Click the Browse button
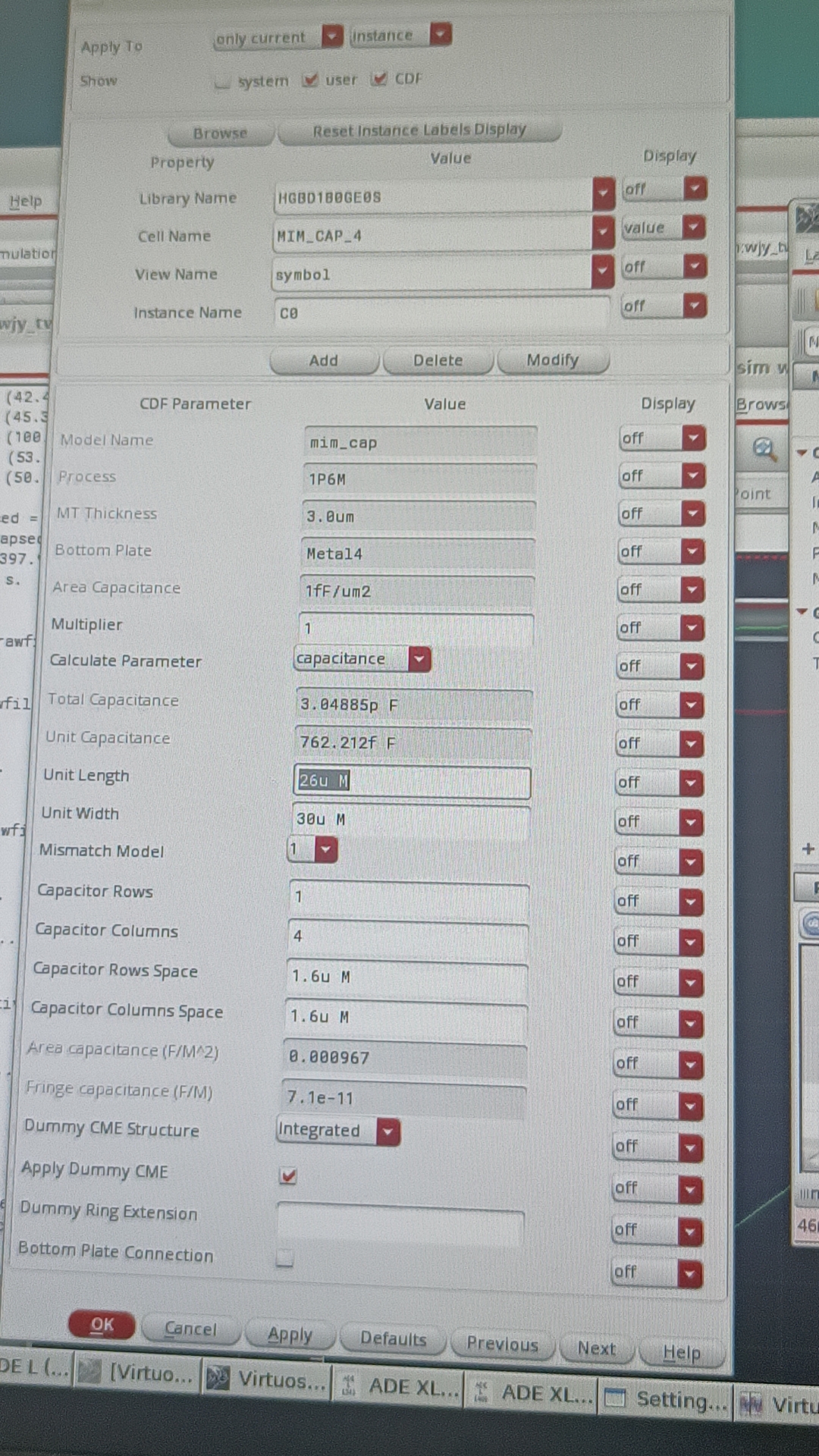This screenshot has height=1456, width=819. click(x=220, y=133)
